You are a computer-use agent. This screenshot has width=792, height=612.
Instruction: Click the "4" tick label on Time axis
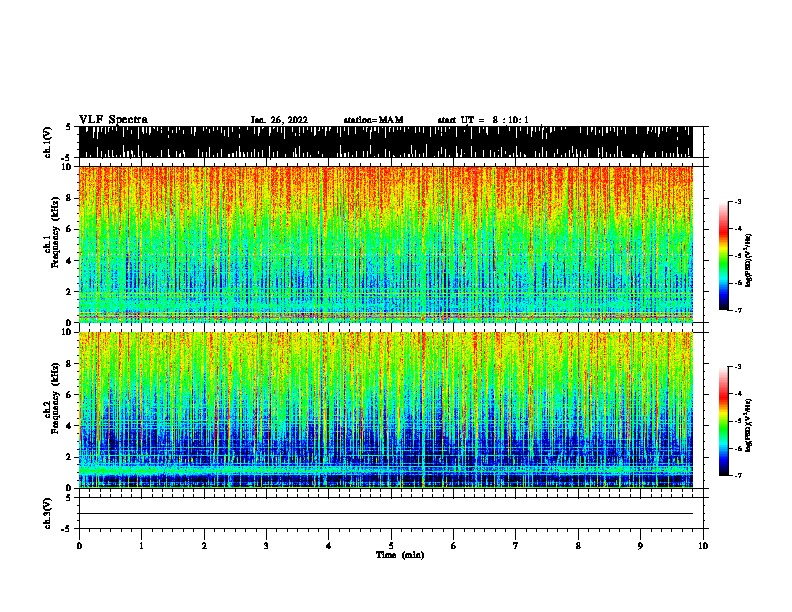(329, 545)
